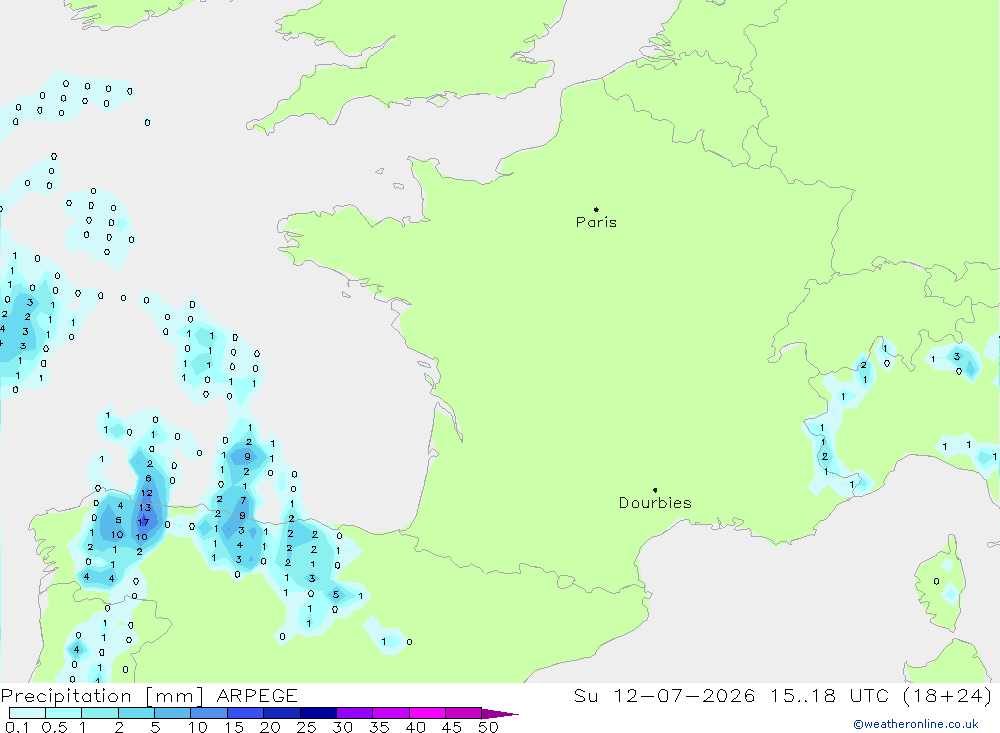Click the '0.5' legend scale label
This screenshot has width=1000, height=733.
54,727
